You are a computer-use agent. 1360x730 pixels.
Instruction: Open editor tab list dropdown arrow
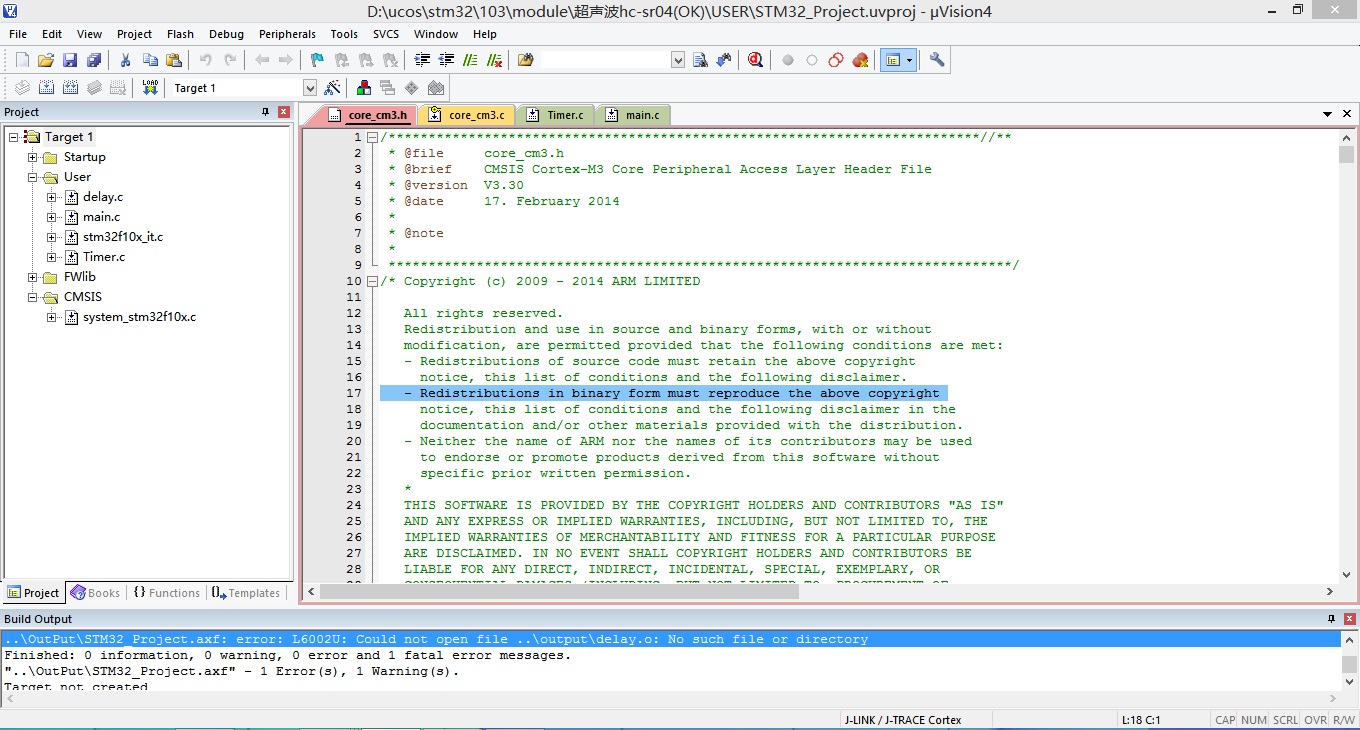coord(1328,115)
